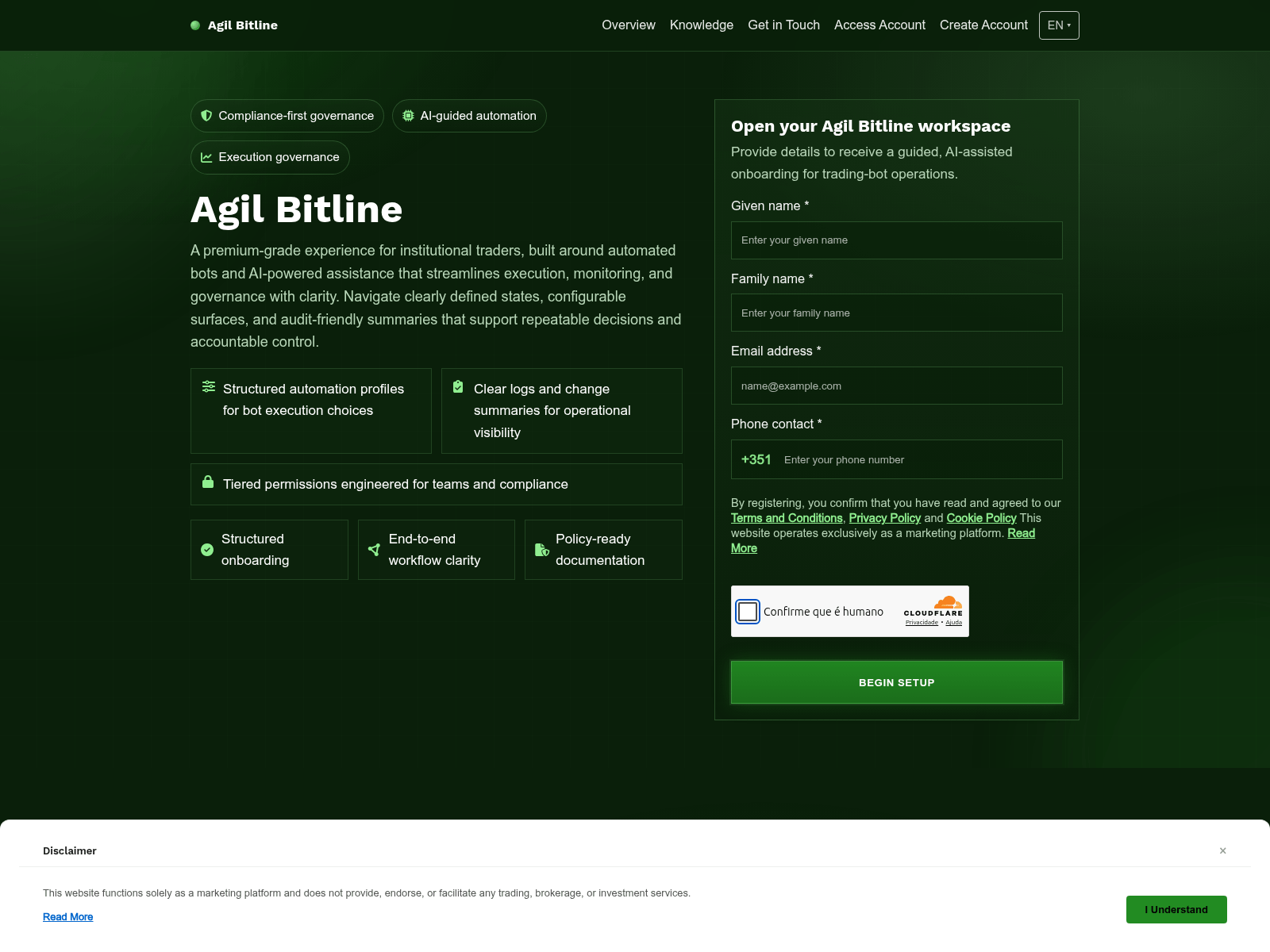Open the Knowledge nav item
The width and height of the screenshot is (1270, 952).
pos(702,25)
